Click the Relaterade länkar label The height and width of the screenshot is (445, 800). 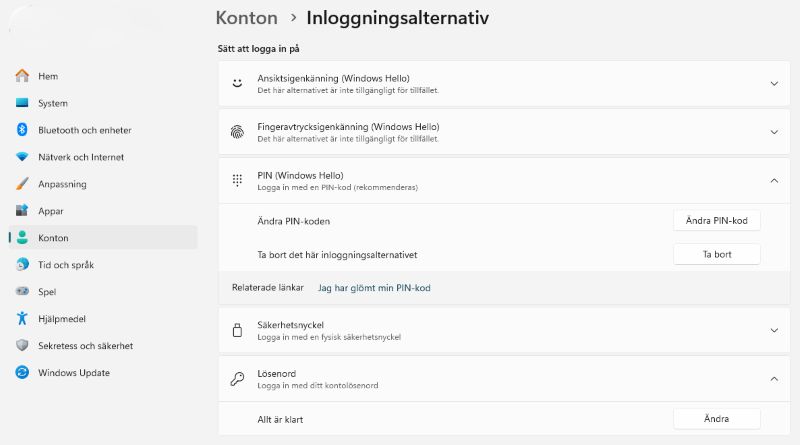pyautogui.click(x=268, y=287)
